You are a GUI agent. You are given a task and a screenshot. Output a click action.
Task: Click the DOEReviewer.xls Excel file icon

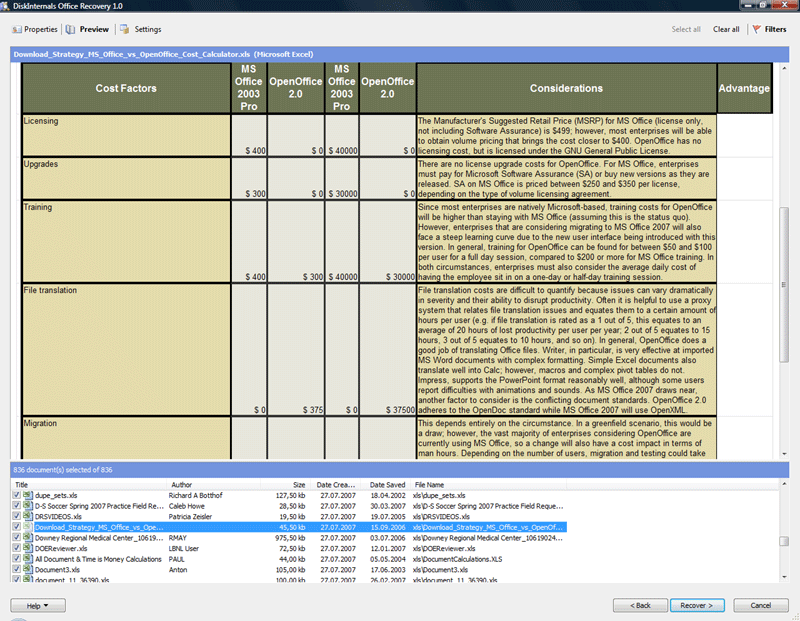click(28, 548)
